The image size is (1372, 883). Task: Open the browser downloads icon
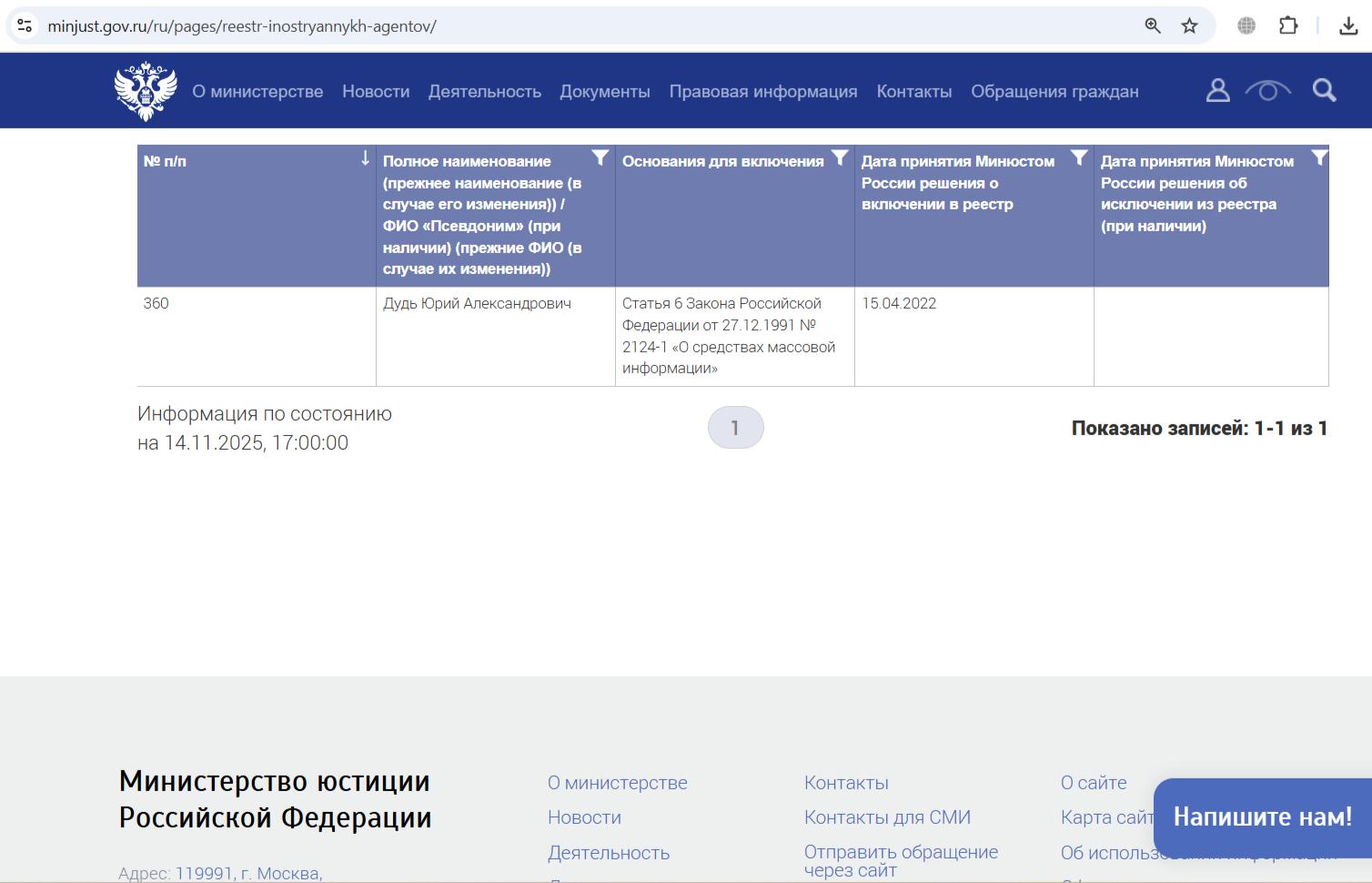[x=1348, y=26]
